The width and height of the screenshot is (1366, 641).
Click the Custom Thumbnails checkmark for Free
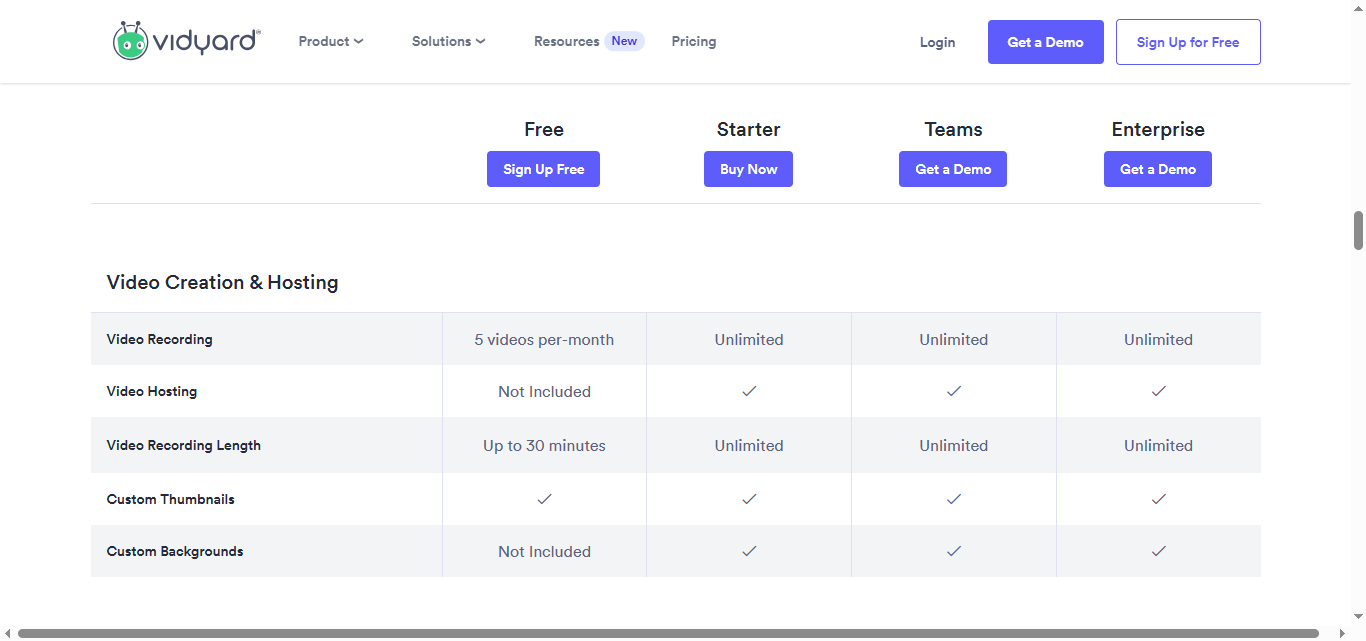(x=545, y=498)
